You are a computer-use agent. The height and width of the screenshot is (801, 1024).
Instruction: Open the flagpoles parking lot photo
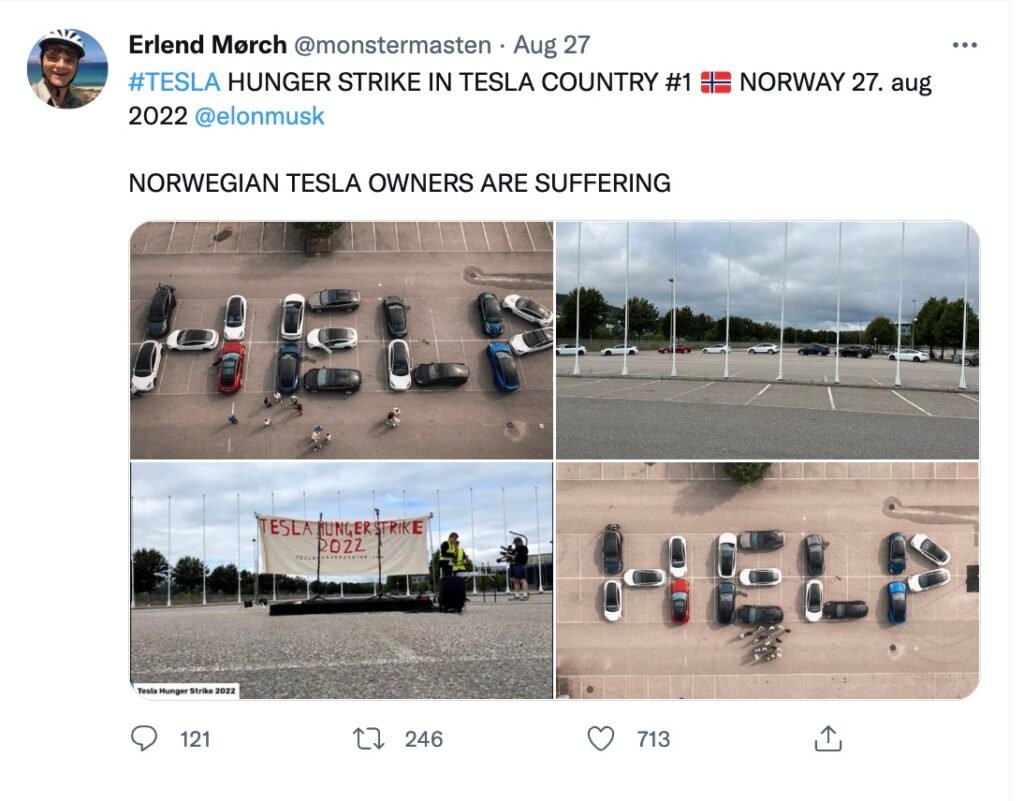(x=767, y=340)
